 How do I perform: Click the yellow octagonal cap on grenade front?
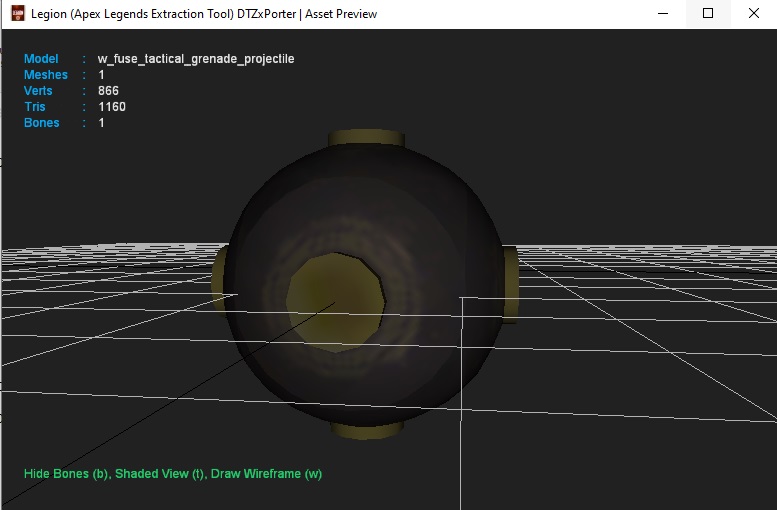coord(335,303)
